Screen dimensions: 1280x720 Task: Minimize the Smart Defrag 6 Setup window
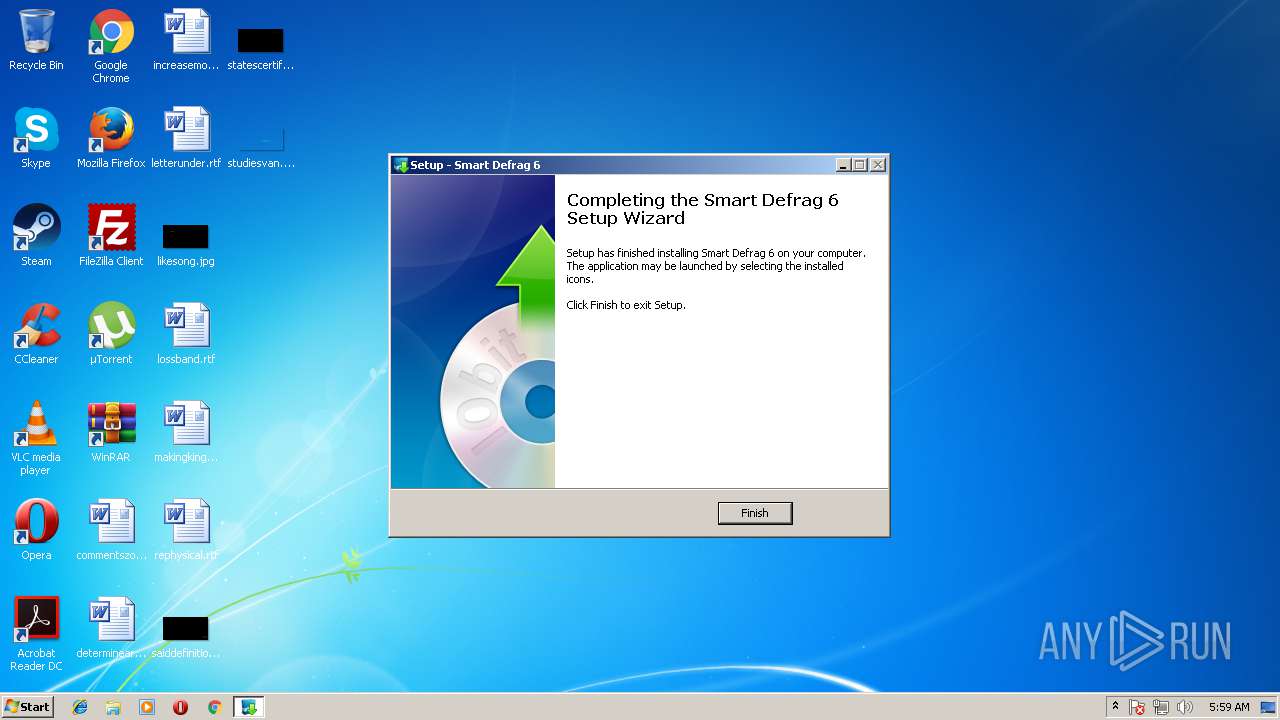click(x=843, y=165)
